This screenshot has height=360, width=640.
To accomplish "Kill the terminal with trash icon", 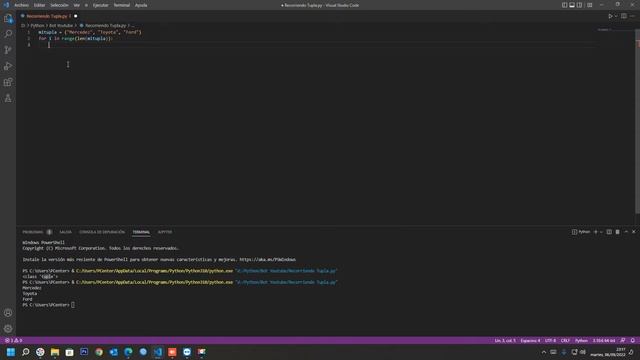I will click(618, 232).
